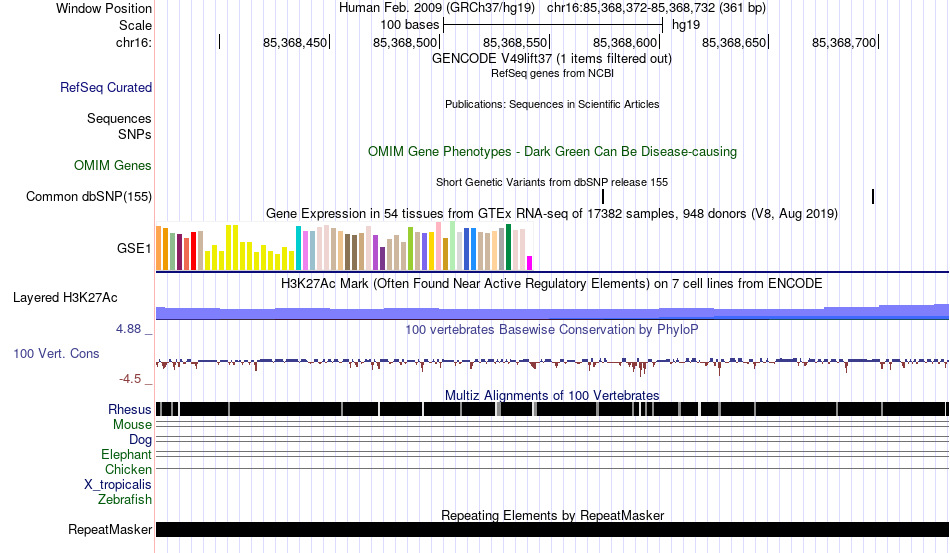Select the Rhesus species label
The width and height of the screenshot is (950, 553).
[x=130, y=409]
